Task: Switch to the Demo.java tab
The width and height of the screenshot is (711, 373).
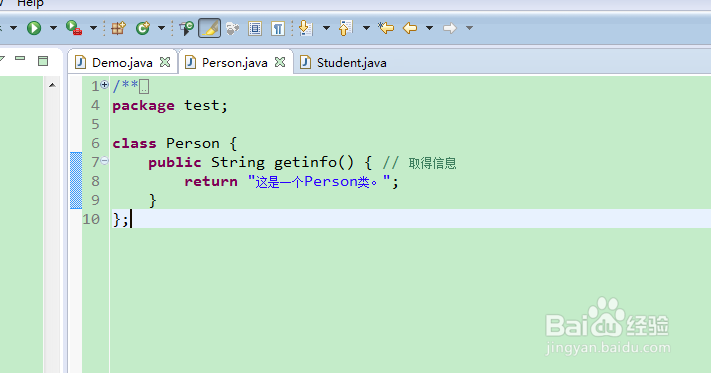Action: (122, 63)
